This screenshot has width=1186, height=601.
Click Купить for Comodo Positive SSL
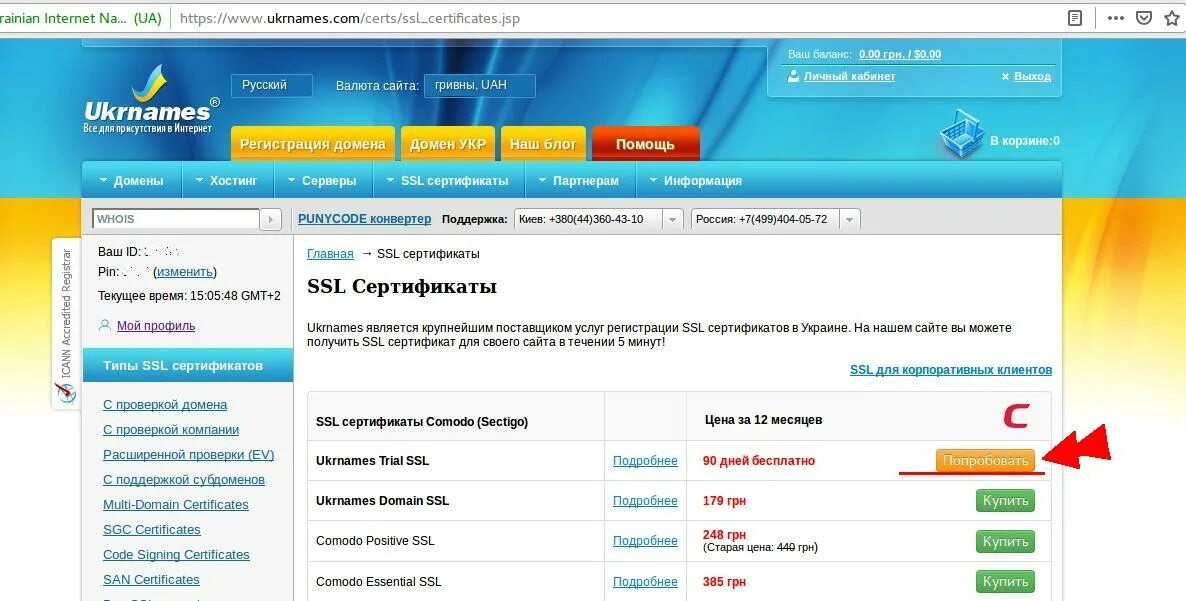click(x=1004, y=541)
